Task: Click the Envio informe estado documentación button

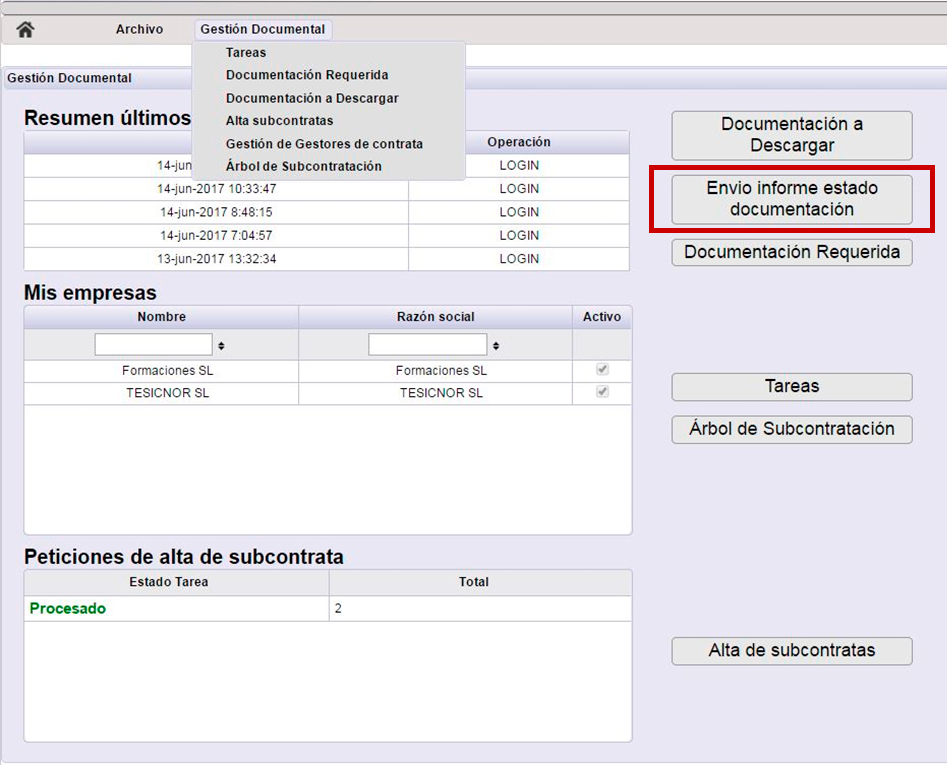Action: 792,199
